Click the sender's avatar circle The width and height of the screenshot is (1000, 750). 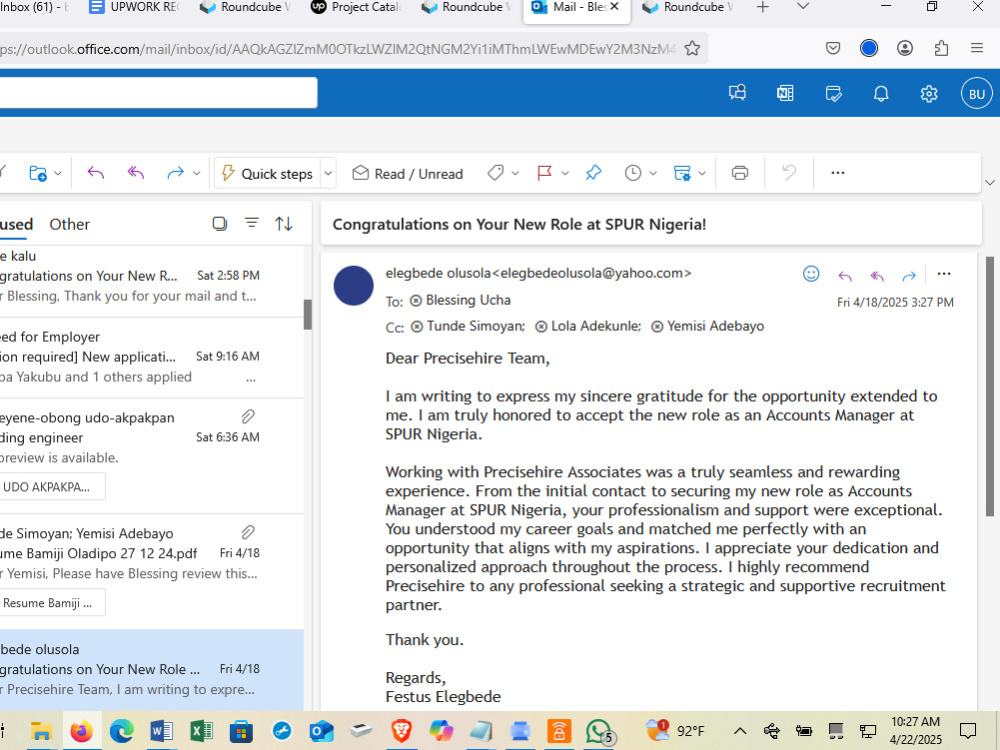click(x=353, y=286)
